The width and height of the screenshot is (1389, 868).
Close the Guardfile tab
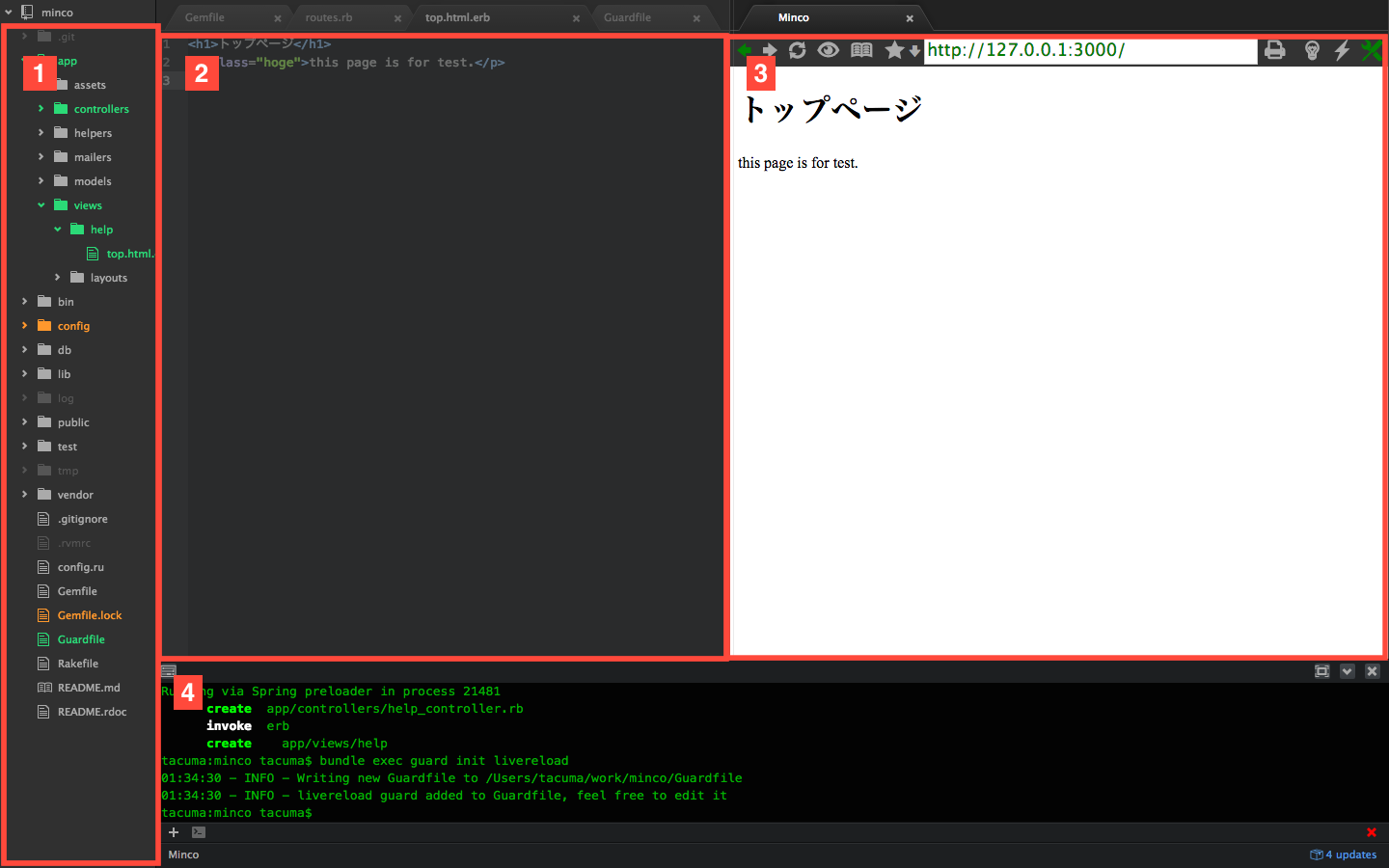[696, 18]
